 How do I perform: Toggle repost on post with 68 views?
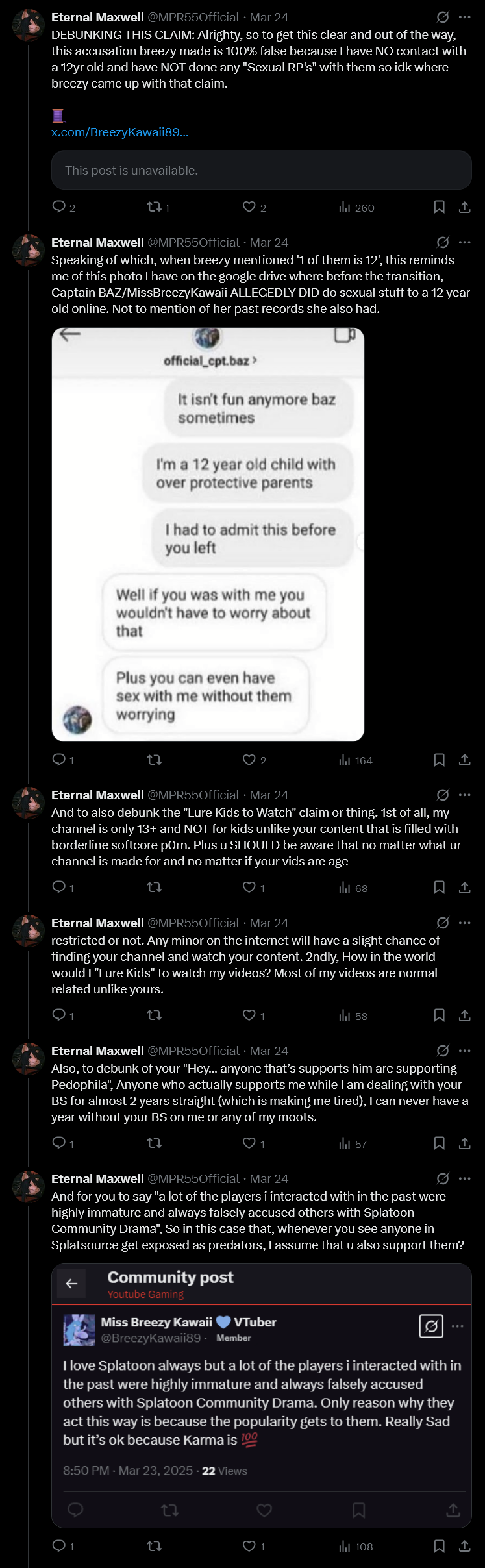tap(154, 887)
